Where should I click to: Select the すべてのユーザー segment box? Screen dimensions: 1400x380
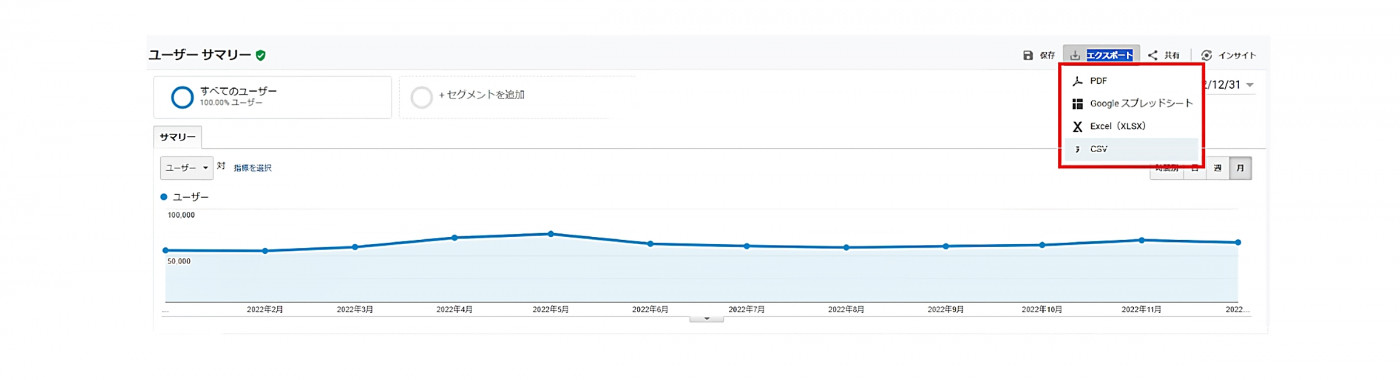click(273, 97)
